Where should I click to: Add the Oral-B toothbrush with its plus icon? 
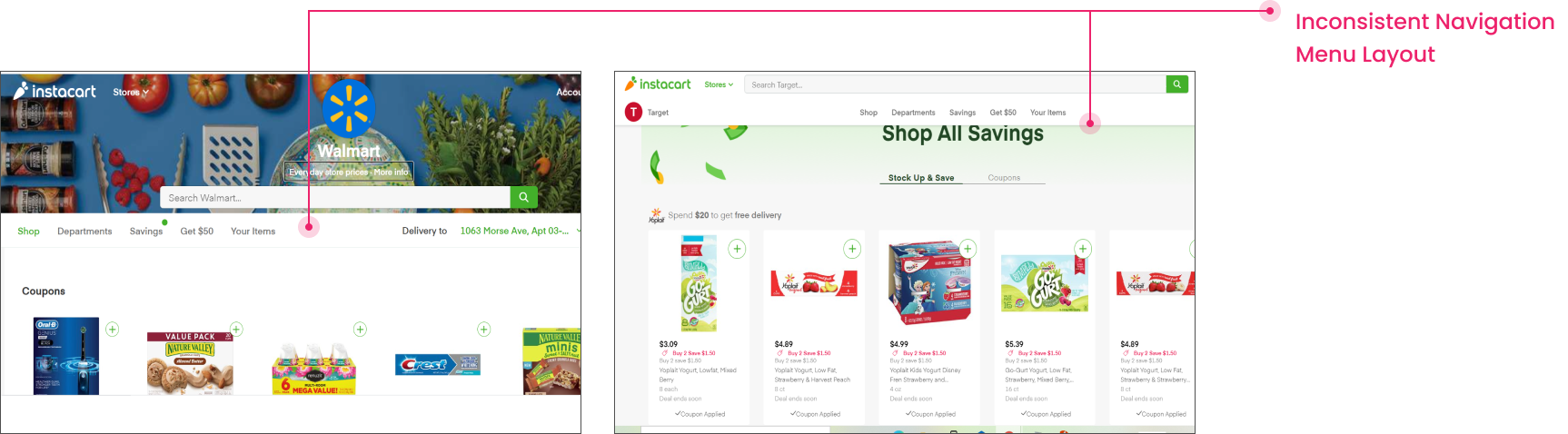(113, 329)
